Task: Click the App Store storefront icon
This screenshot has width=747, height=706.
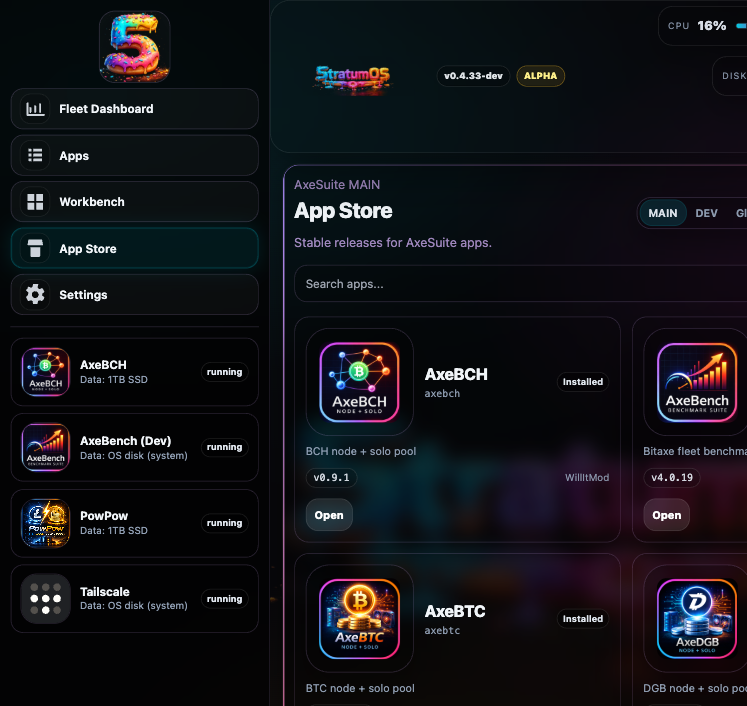Action: click(x=35, y=248)
